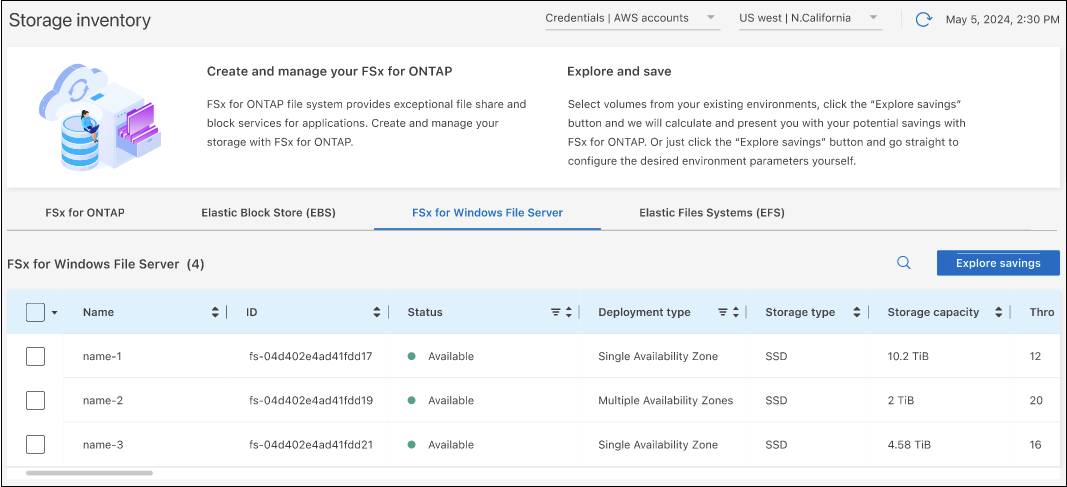Click the Explore savings button
Viewport: 1067px width, 487px height.
[997, 263]
